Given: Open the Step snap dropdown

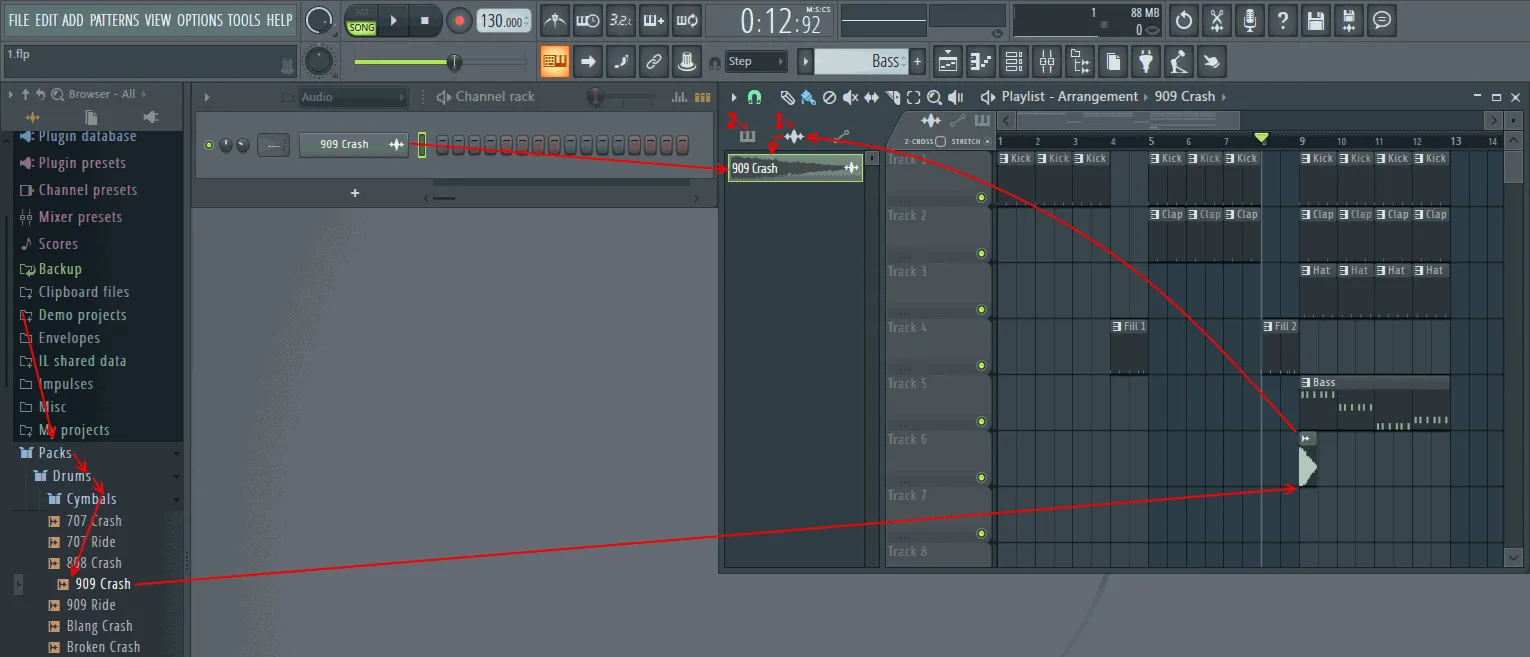Looking at the screenshot, I should coord(757,62).
